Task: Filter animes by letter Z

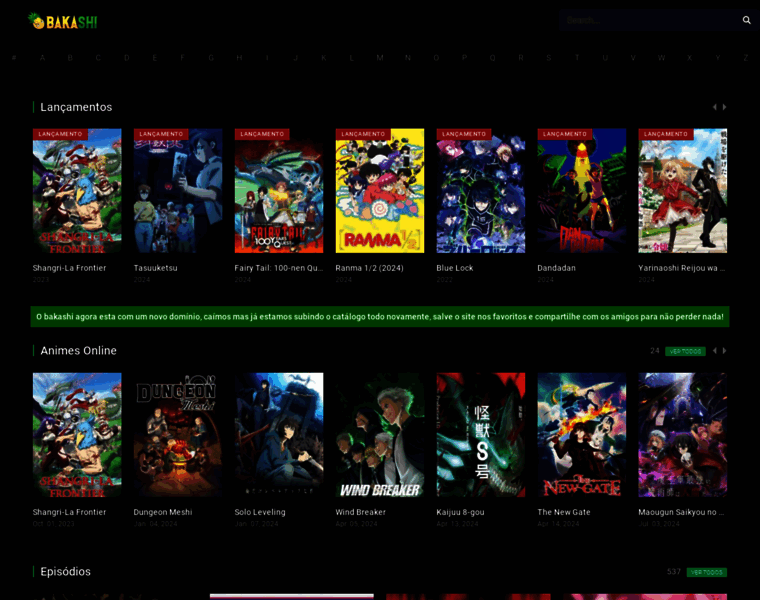Action: pyautogui.click(x=745, y=58)
